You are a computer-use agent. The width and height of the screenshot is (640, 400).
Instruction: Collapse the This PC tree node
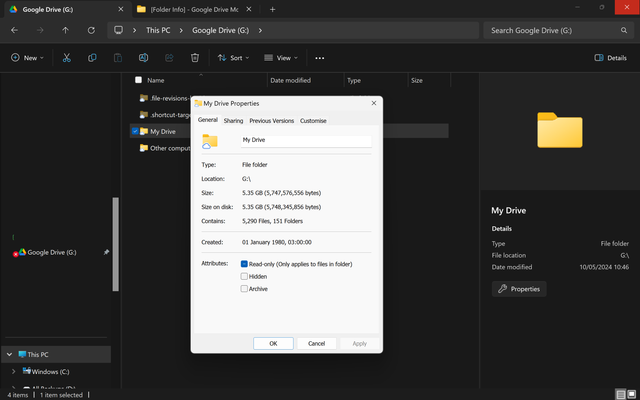pyautogui.click(x=9, y=354)
